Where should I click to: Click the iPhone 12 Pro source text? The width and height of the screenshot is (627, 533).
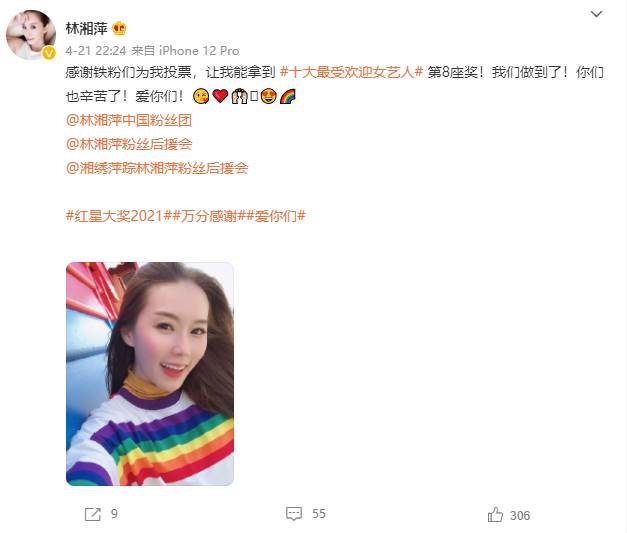[199, 51]
